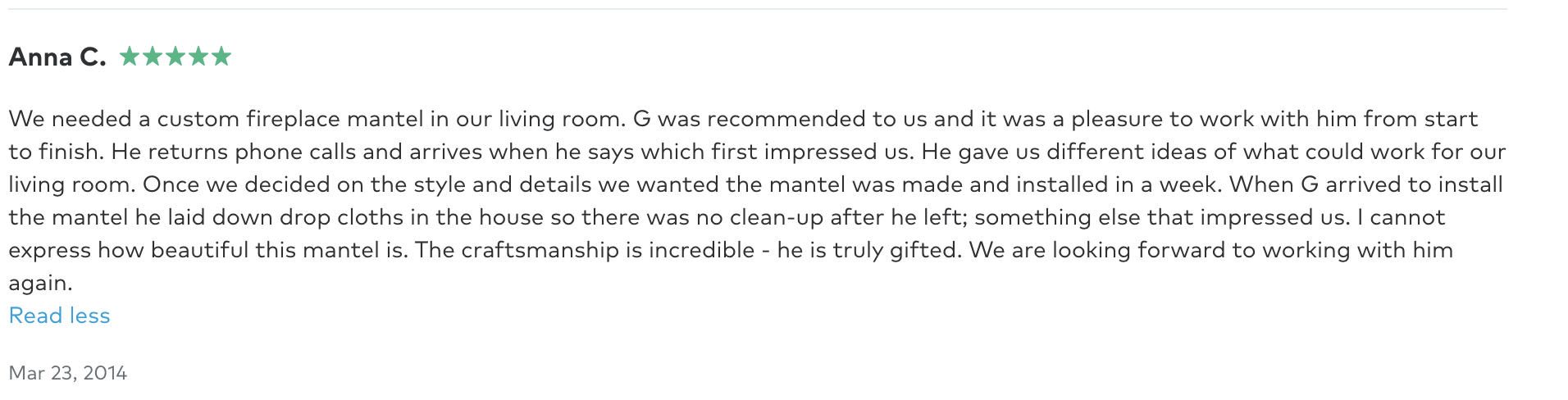
Task: Collapse the review with Read less
Action: click(x=59, y=316)
